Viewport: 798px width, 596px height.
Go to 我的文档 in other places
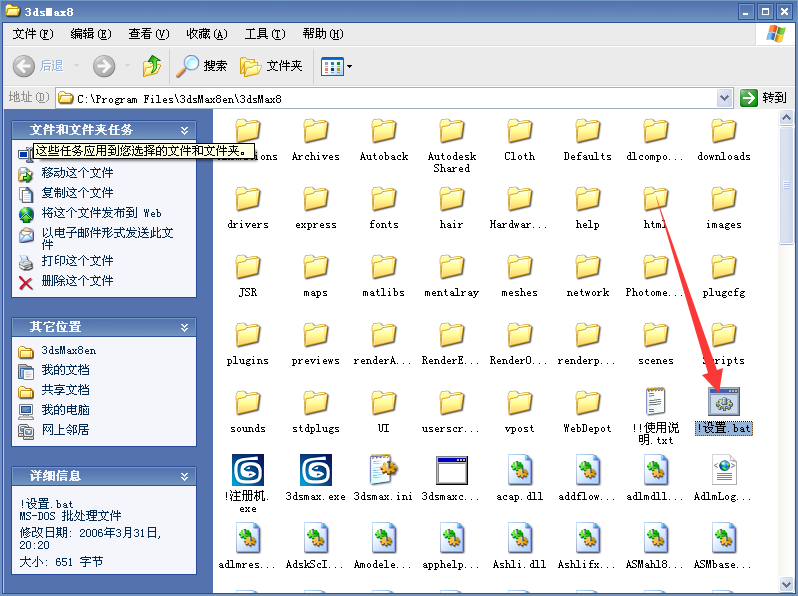coord(65,370)
